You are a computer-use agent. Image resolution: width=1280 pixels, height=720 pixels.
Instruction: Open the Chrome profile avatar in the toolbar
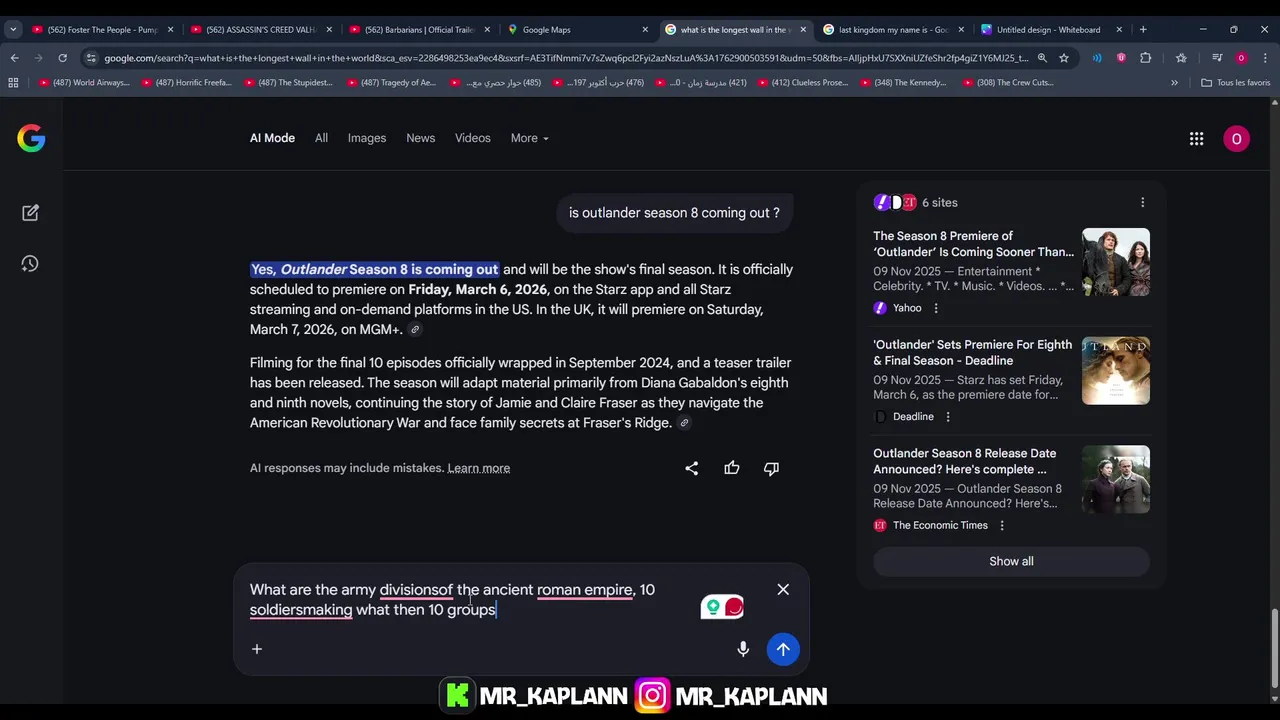point(1241,58)
